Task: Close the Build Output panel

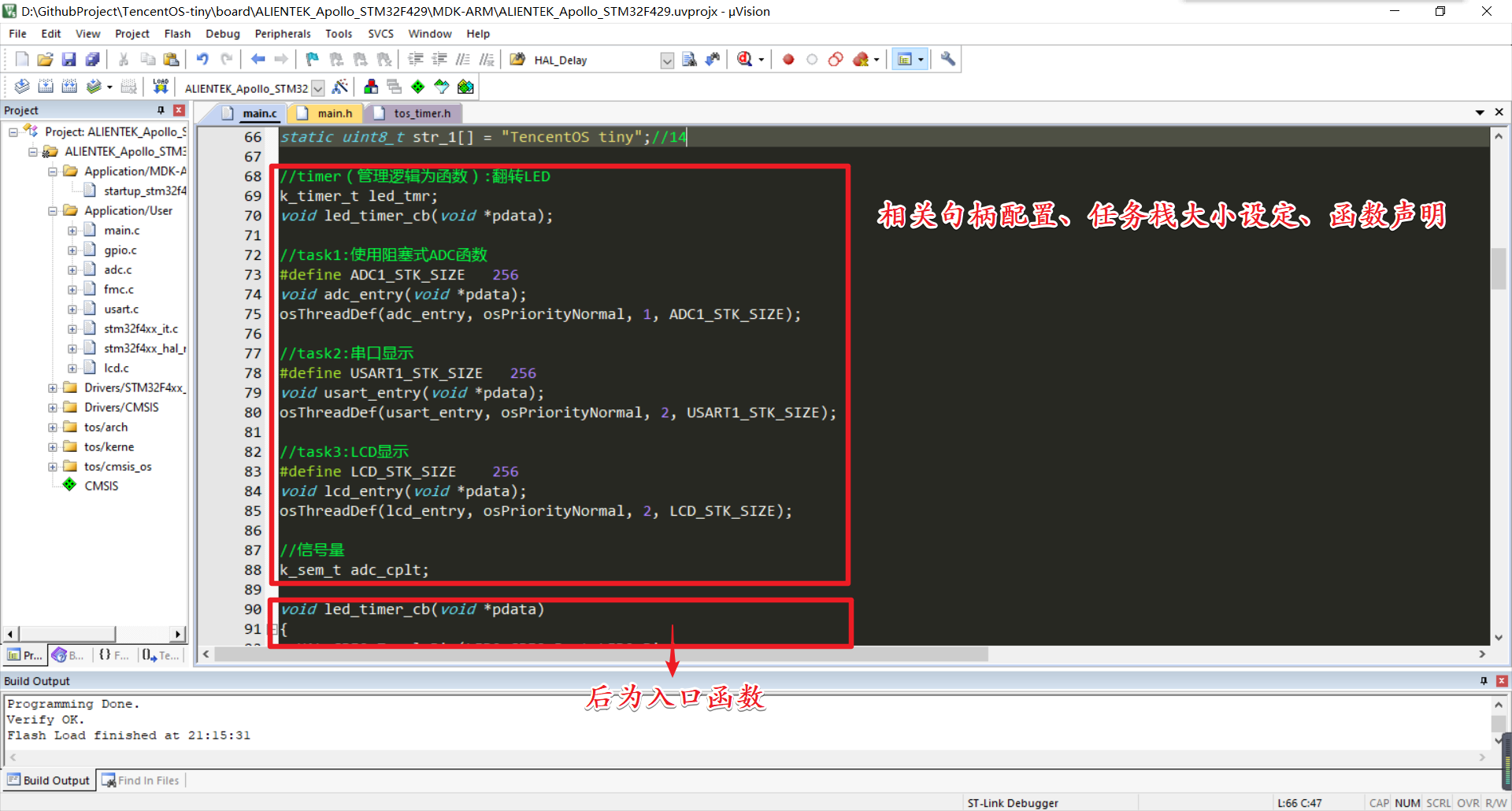Action: coord(1502,681)
